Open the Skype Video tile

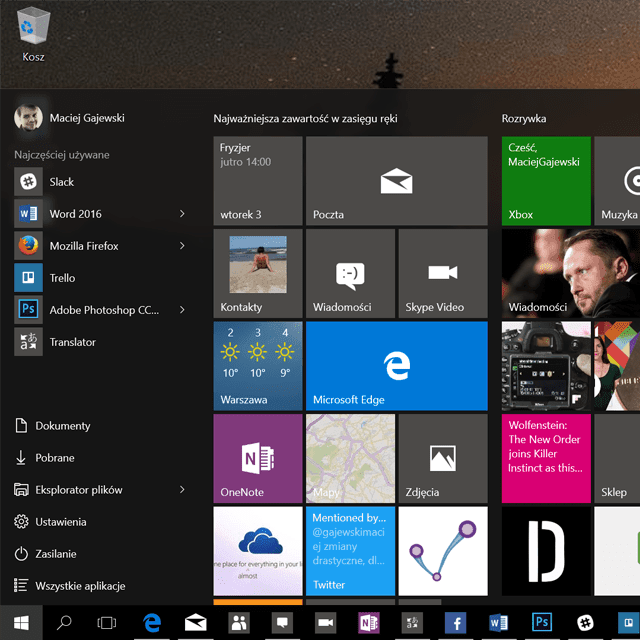coord(443,273)
